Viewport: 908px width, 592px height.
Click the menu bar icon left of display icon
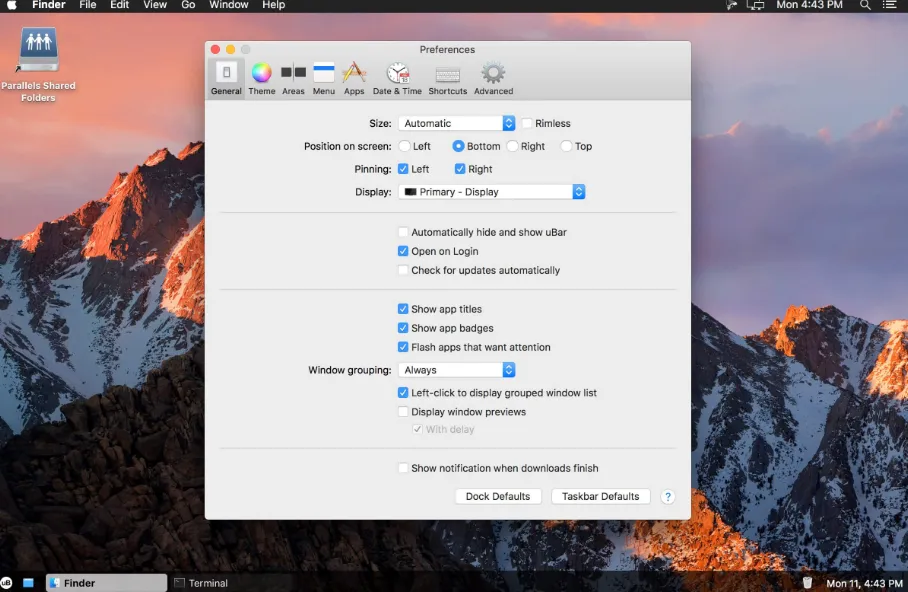[732, 5]
